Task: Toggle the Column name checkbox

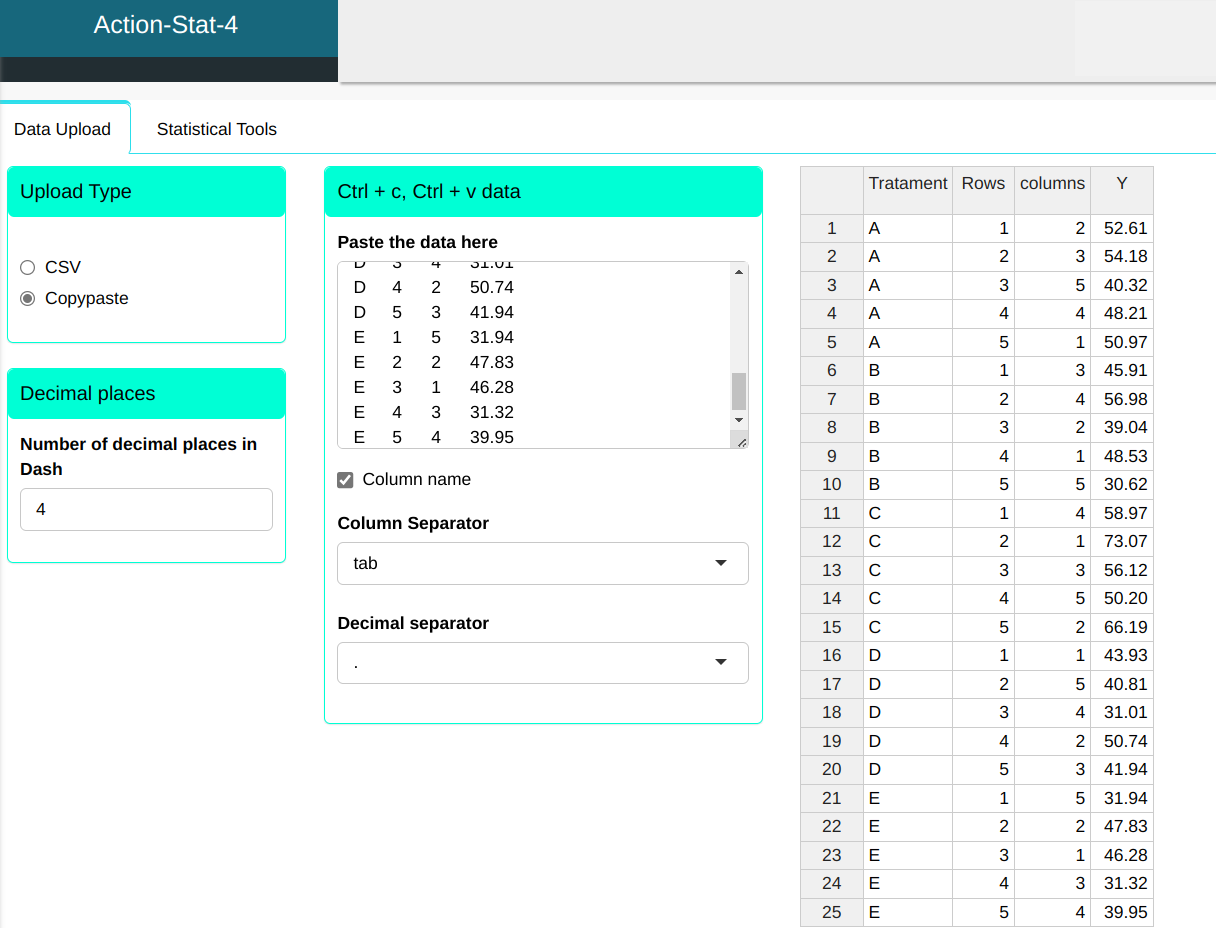Action: pos(346,480)
